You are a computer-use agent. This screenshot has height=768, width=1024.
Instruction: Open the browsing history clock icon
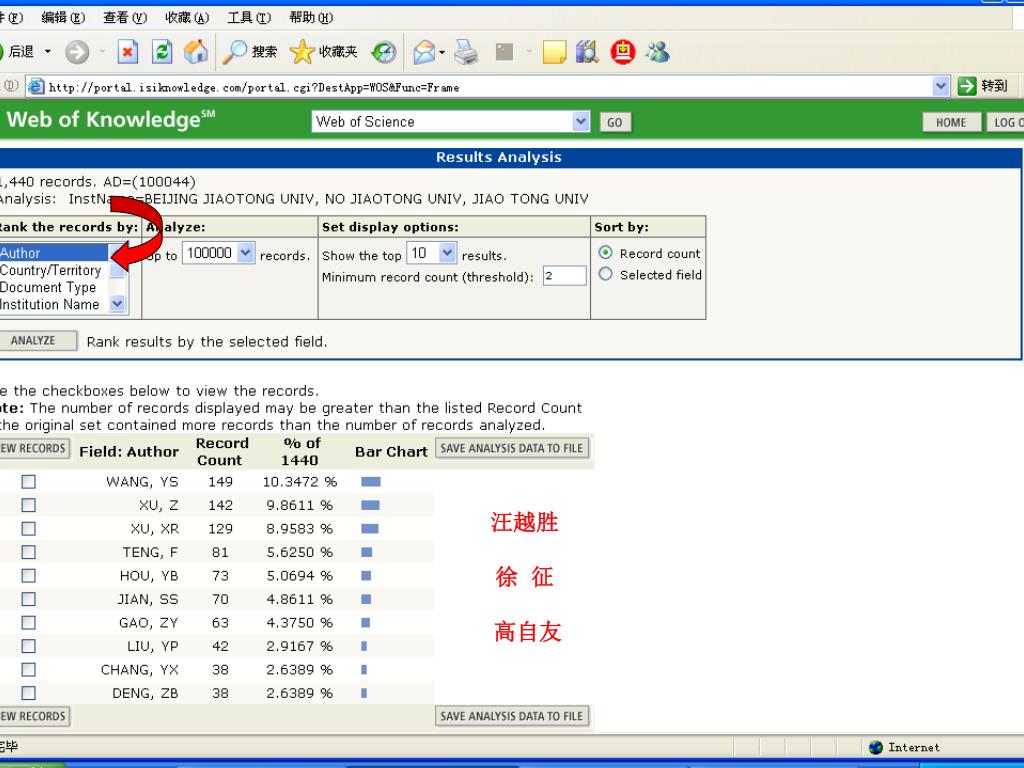(383, 52)
